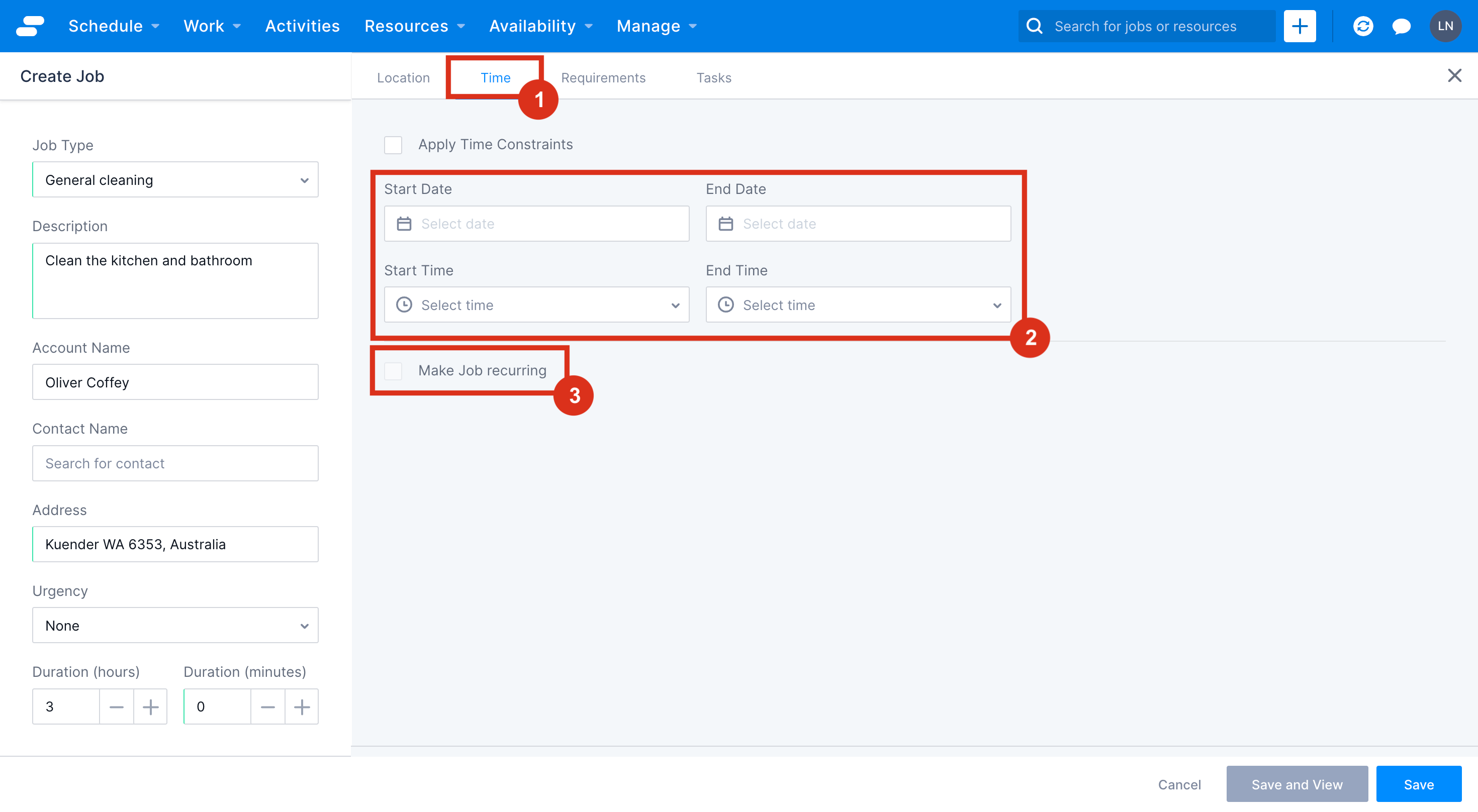The height and width of the screenshot is (812, 1478).
Task: Open the Start Date calendar icon
Action: pos(405,224)
